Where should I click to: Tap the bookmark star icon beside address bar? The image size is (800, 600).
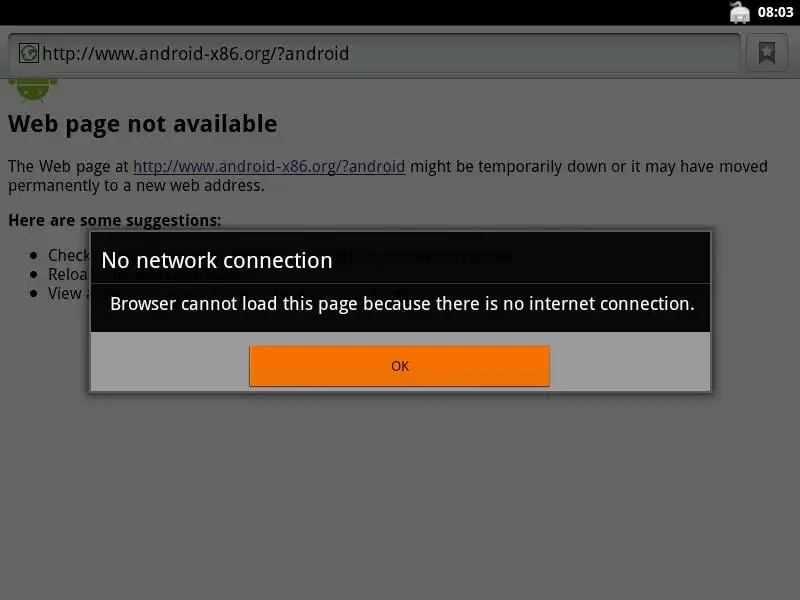tap(767, 53)
